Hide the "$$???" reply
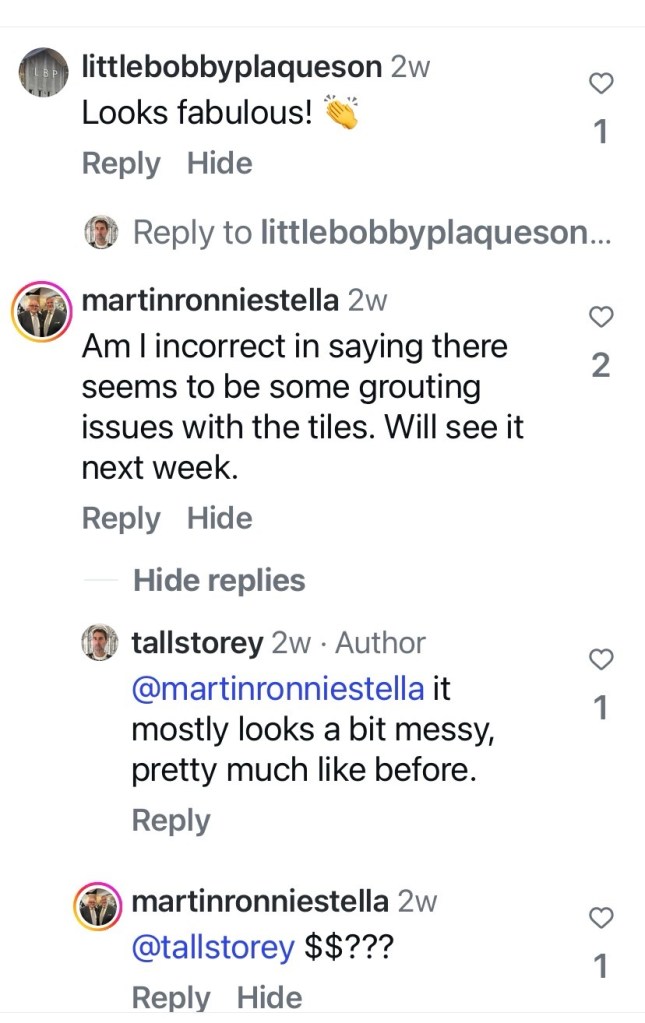 tap(269, 997)
